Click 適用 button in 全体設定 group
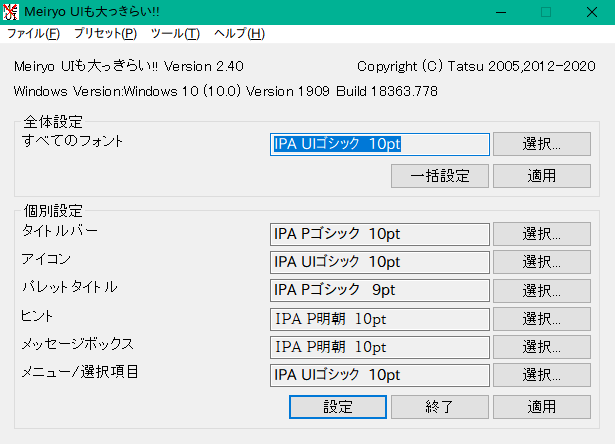The image size is (615, 444). click(542, 176)
